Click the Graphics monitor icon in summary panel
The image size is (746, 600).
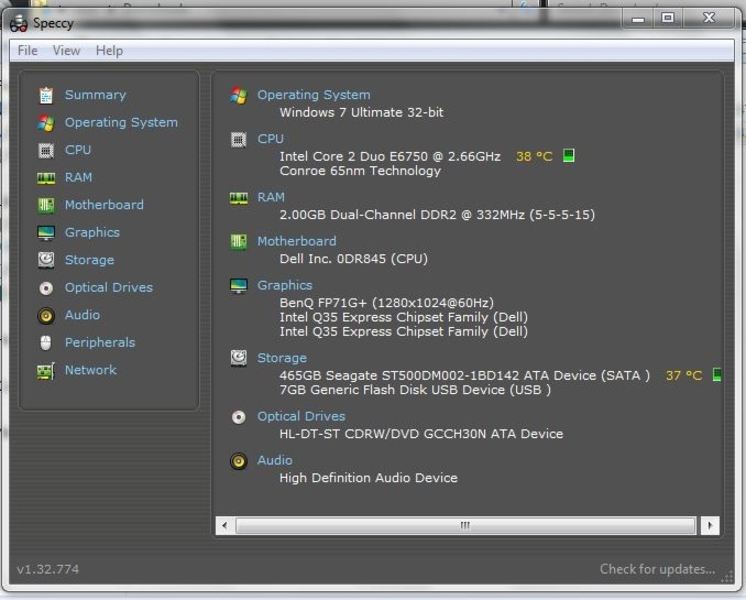point(239,286)
